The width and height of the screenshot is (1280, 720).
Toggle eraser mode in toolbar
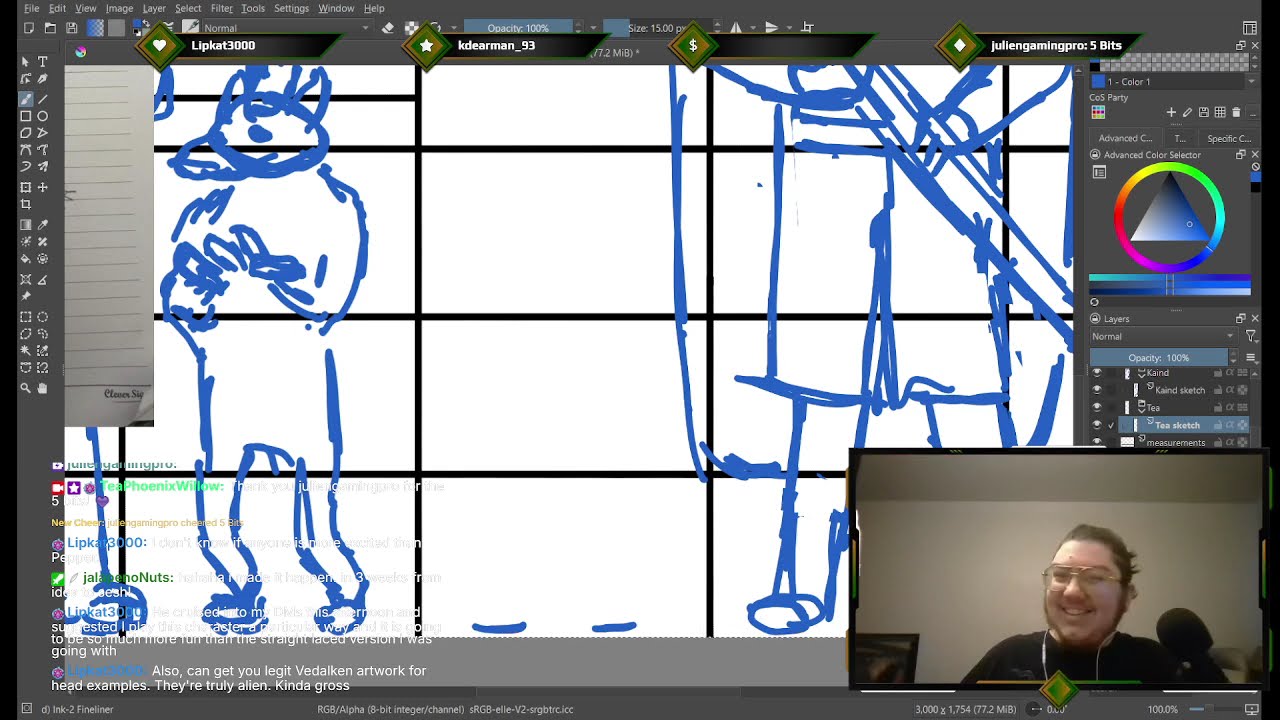(x=388, y=28)
